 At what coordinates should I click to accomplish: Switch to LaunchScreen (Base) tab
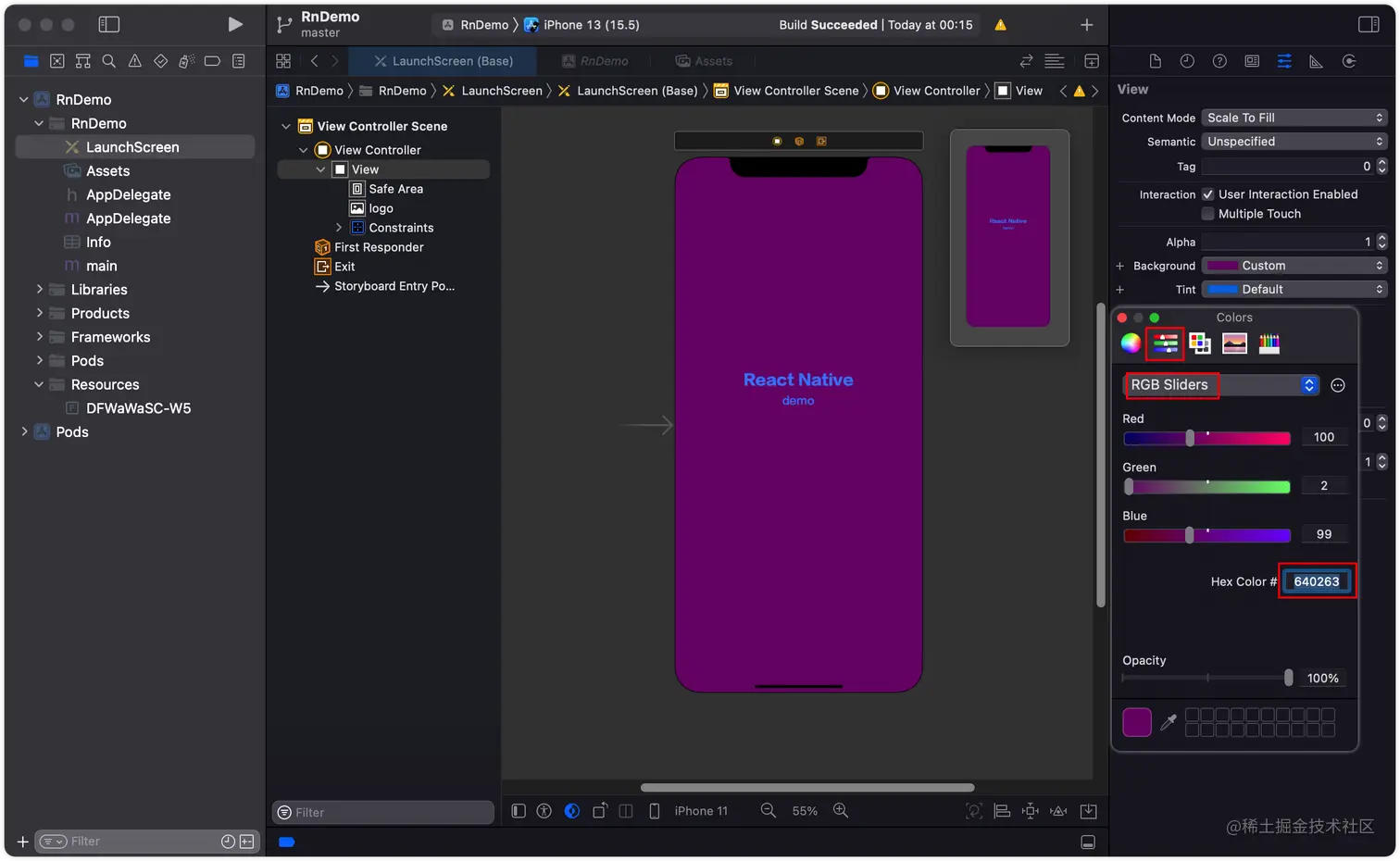tap(443, 61)
